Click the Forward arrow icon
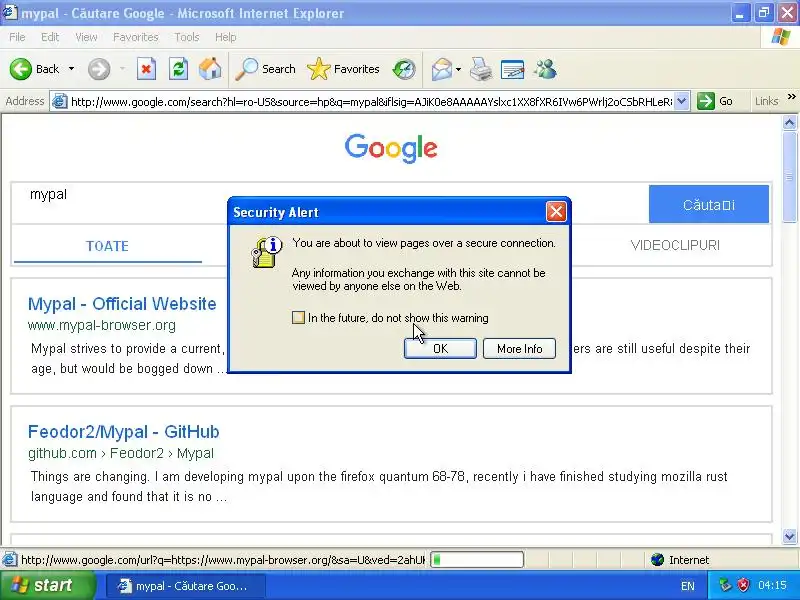 (98, 69)
